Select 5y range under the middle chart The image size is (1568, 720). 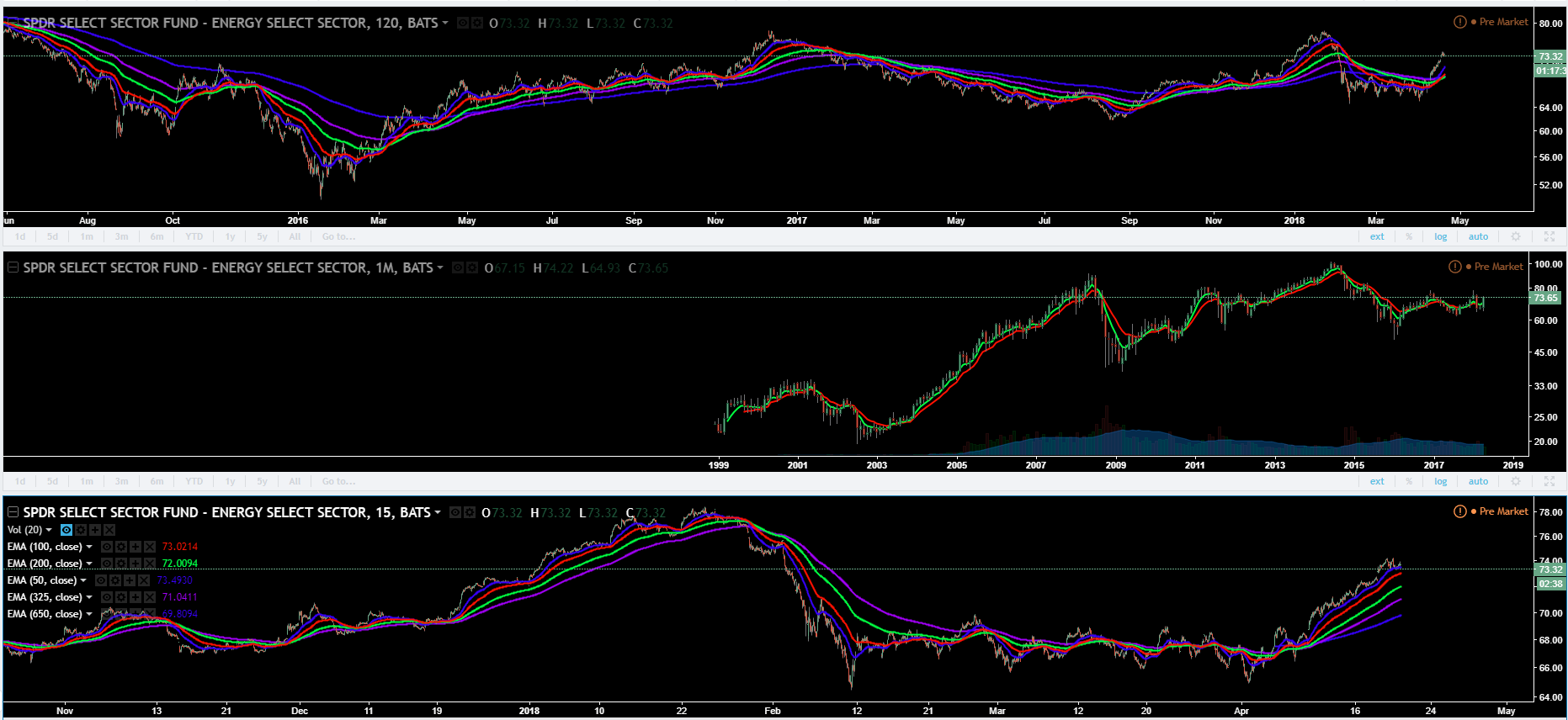(x=262, y=482)
